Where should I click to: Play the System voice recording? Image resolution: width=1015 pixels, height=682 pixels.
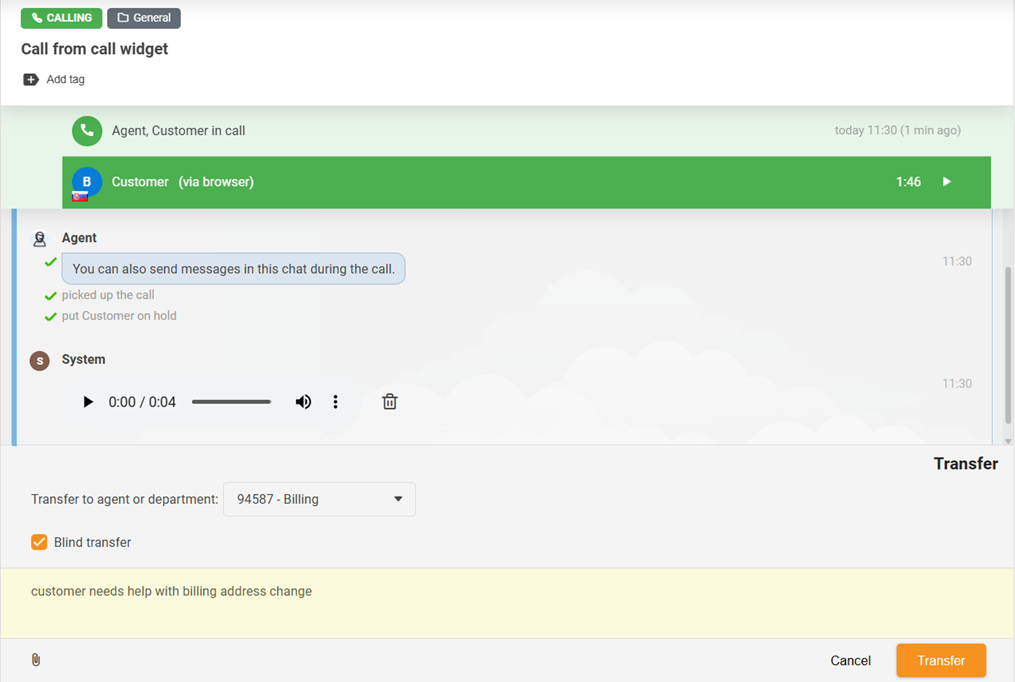[88, 401]
